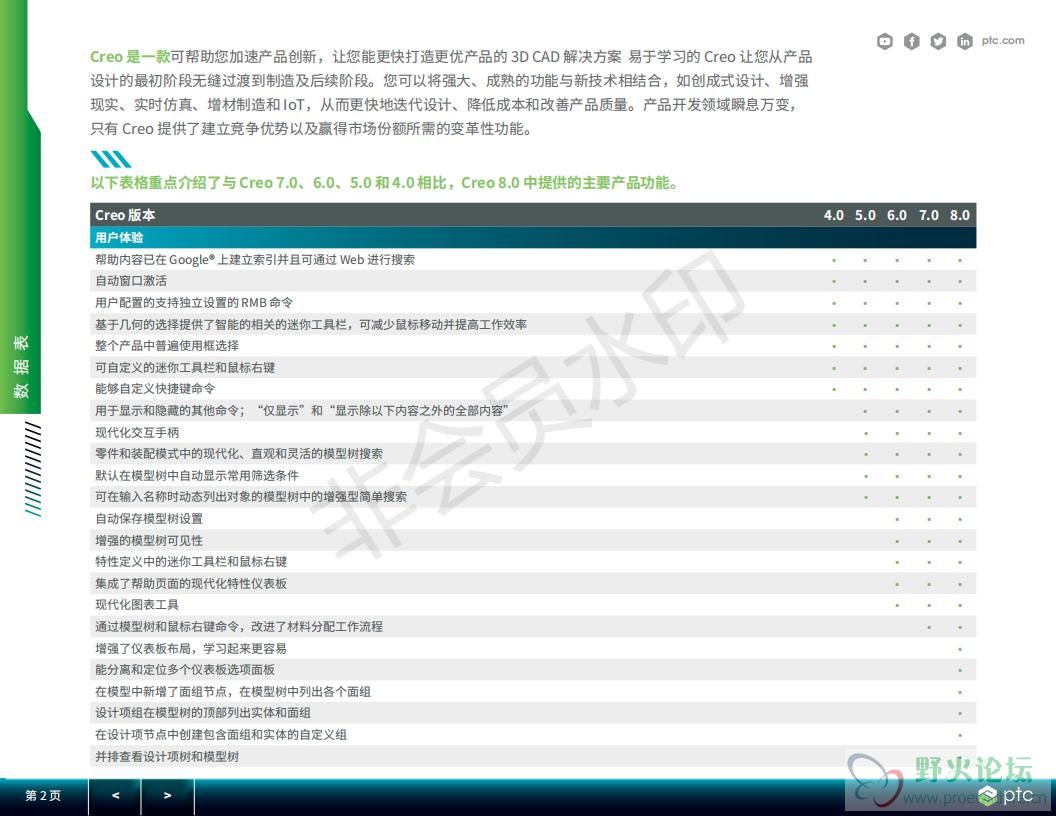1056x816 pixels.
Task: Click the row 能够自定义快捷键命令
Action: pyautogui.click(x=533, y=389)
